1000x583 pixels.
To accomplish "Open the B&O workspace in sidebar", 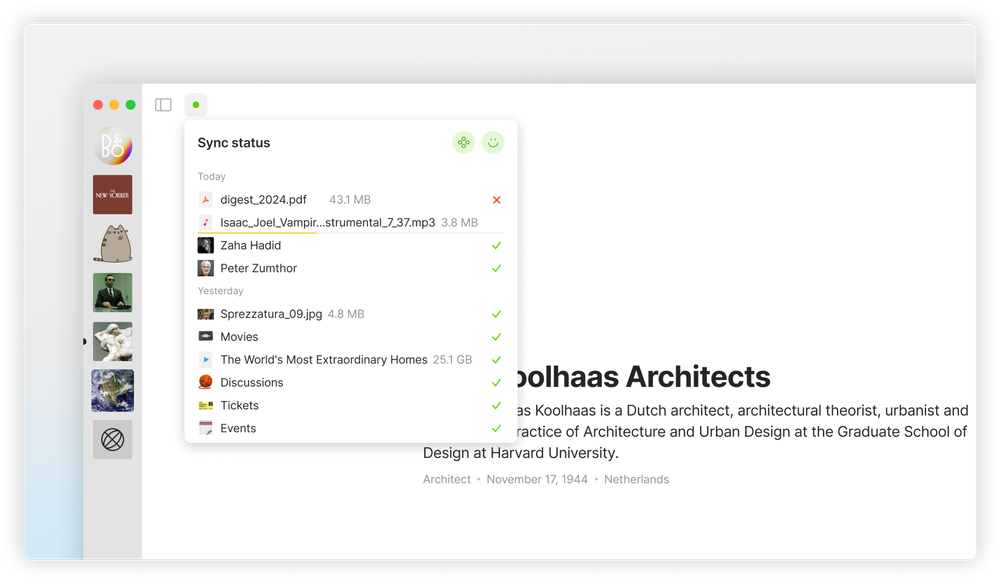I will [x=113, y=145].
